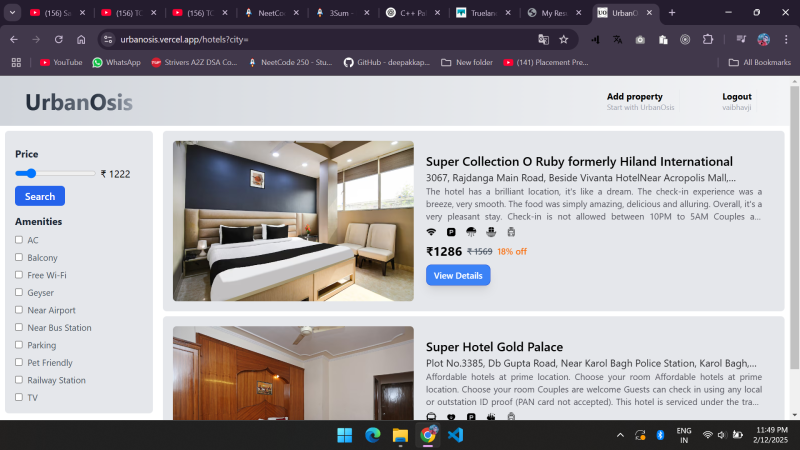Screen dimensions: 800x450
Task: Click the Super Collection O Ruby room photo
Action: [x=293, y=221]
